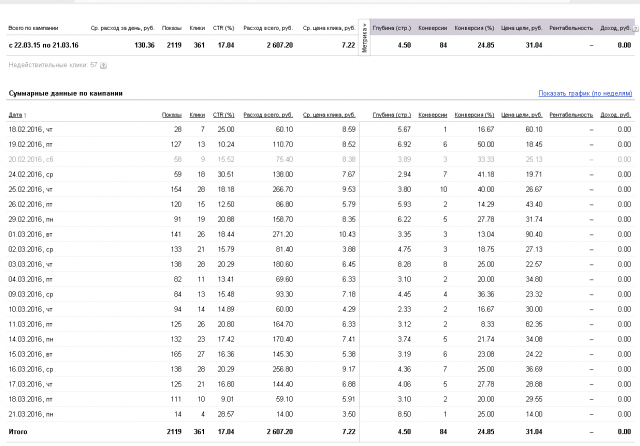Sort daily table by Цена цели column header
This screenshot has height=446, width=640.
pyautogui.click(x=525, y=115)
